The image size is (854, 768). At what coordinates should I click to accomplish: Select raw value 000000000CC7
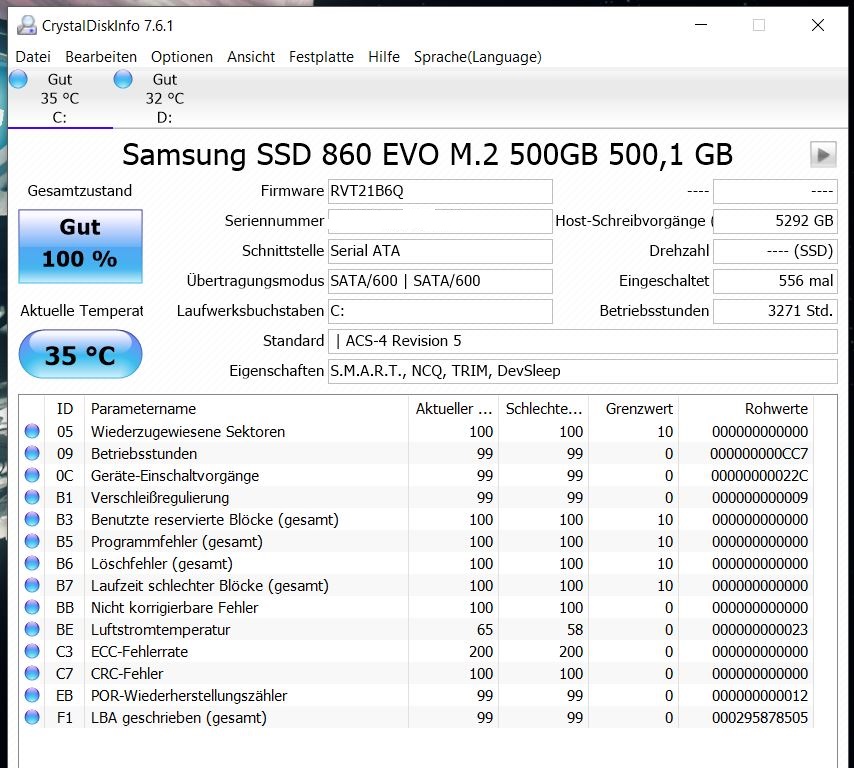759,454
